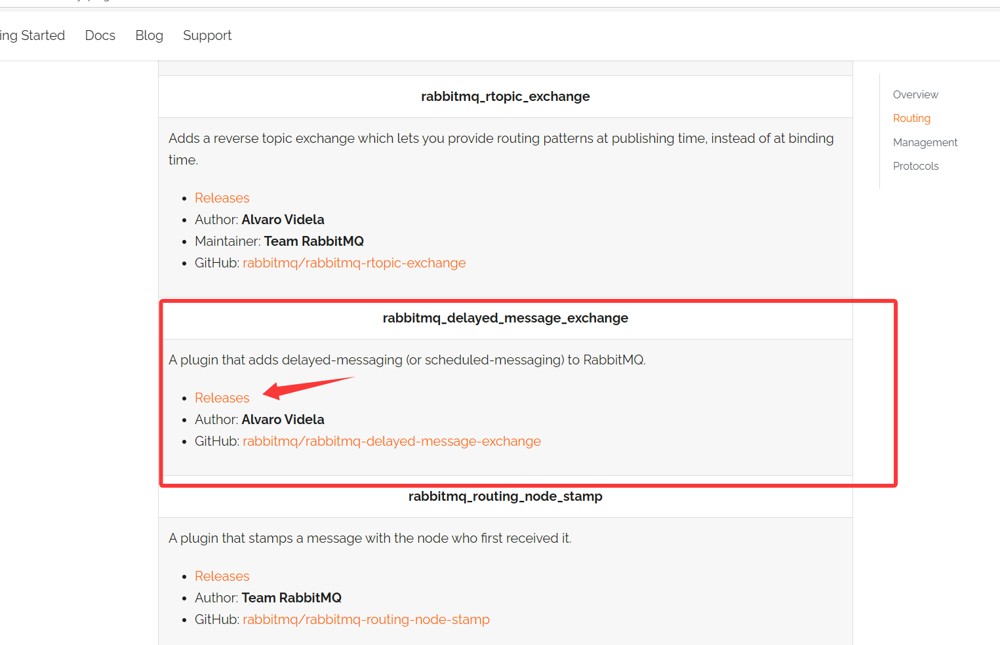Select Routing in page sidebar
The width and height of the screenshot is (1000, 645).
tap(911, 118)
